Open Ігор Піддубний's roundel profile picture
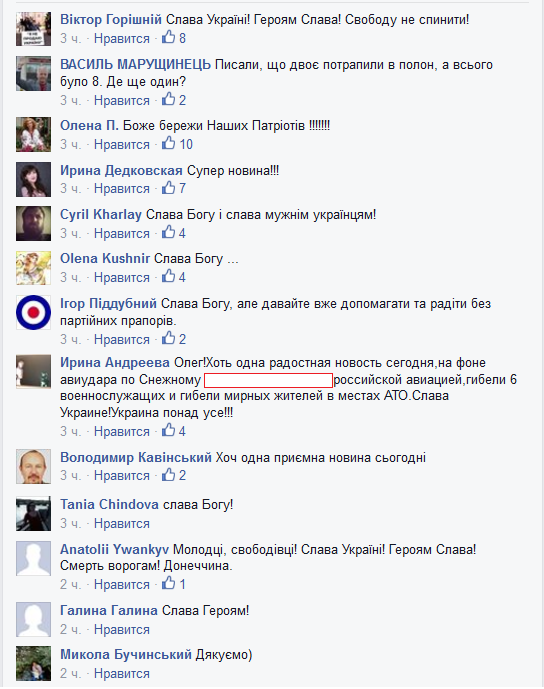The width and height of the screenshot is (544, 689). pyautogui.click(x=33, y=312)
